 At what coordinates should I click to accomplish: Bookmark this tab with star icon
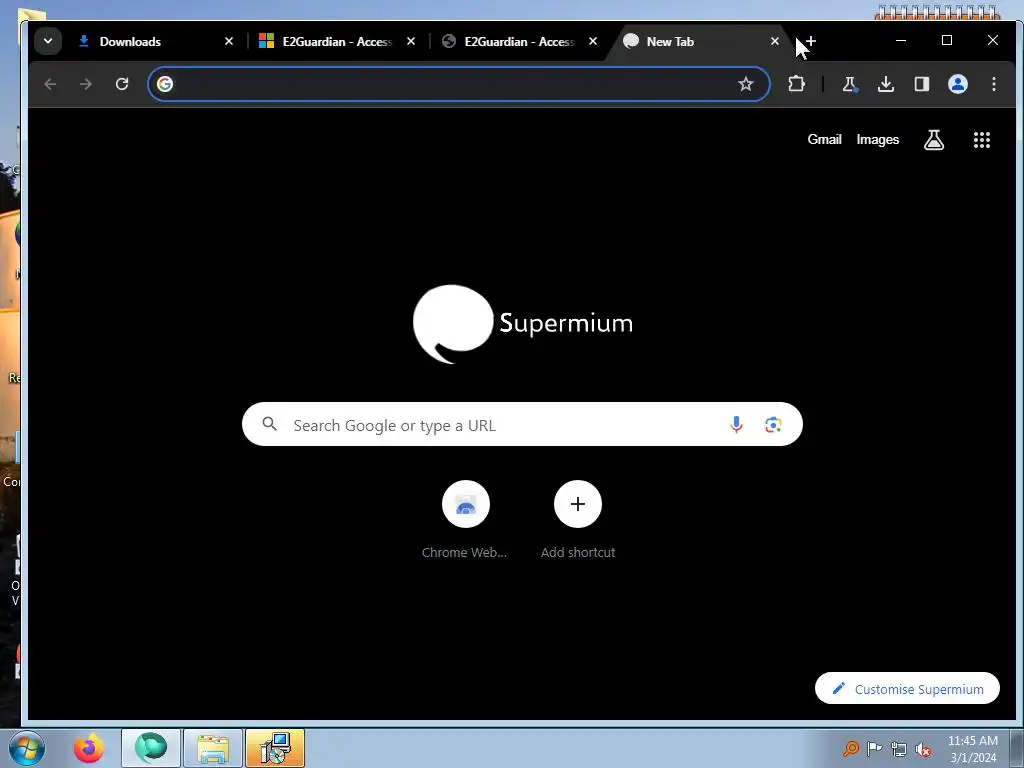745,84
